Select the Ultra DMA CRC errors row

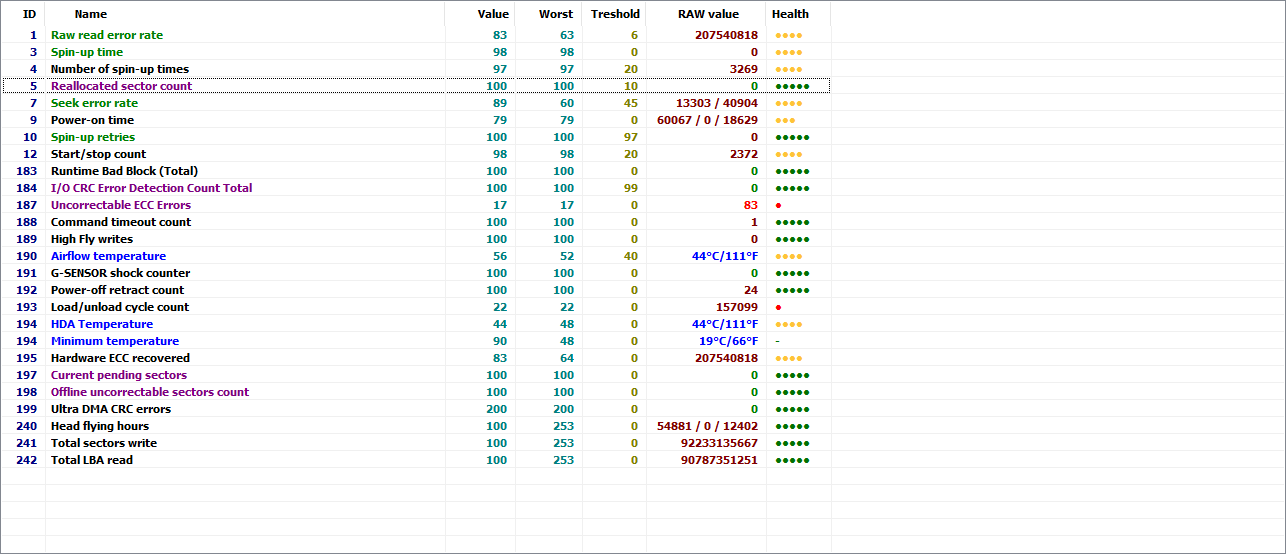click(x=416, y=409)
